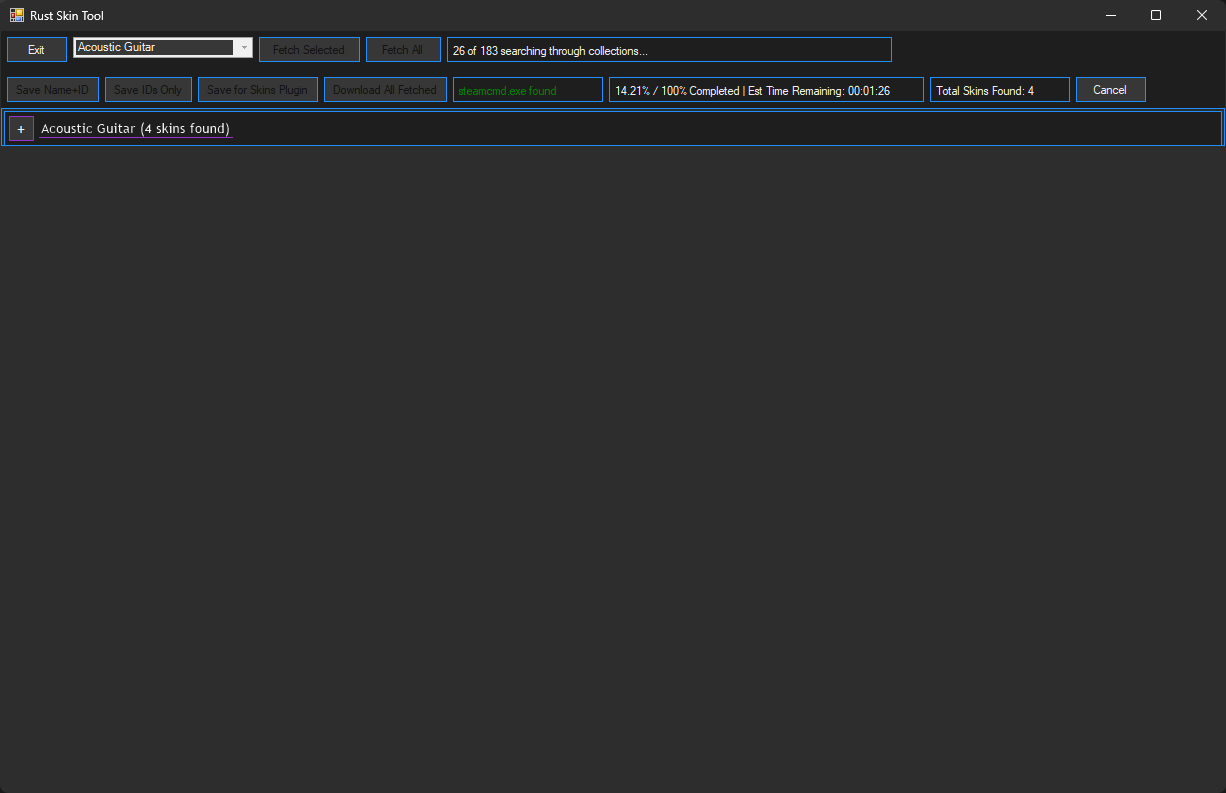This screenshot has width=1226, height=793.
Task: Click the Rust Skin Tool title bar icon
Action: [17, 15]
